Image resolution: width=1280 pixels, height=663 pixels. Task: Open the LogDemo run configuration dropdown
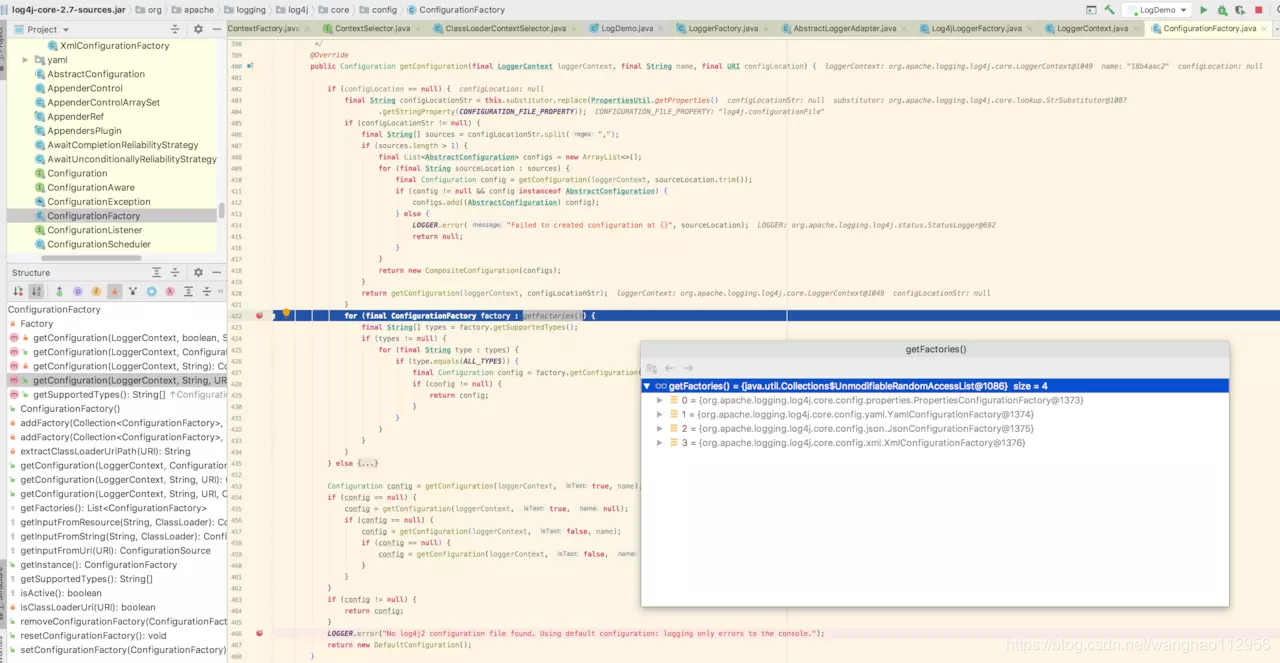point(1157,10)
